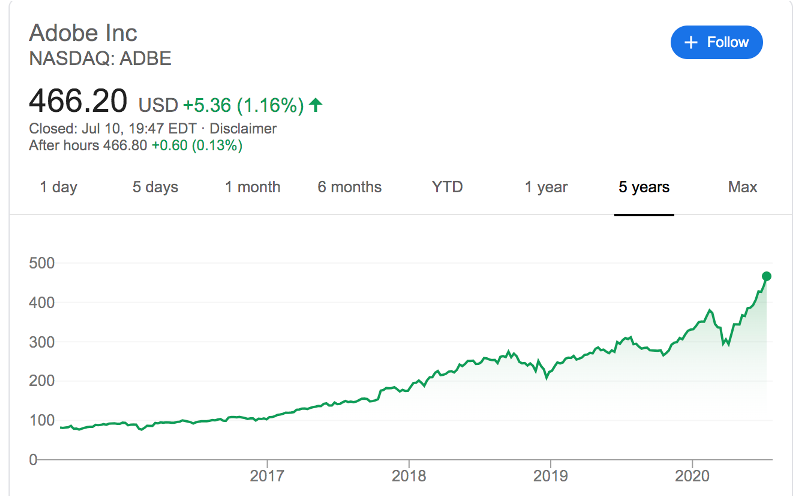
Task: Click the +0.60 (0.13%) after-hours change
Action: pyautogui.click(x=197, y=145)
